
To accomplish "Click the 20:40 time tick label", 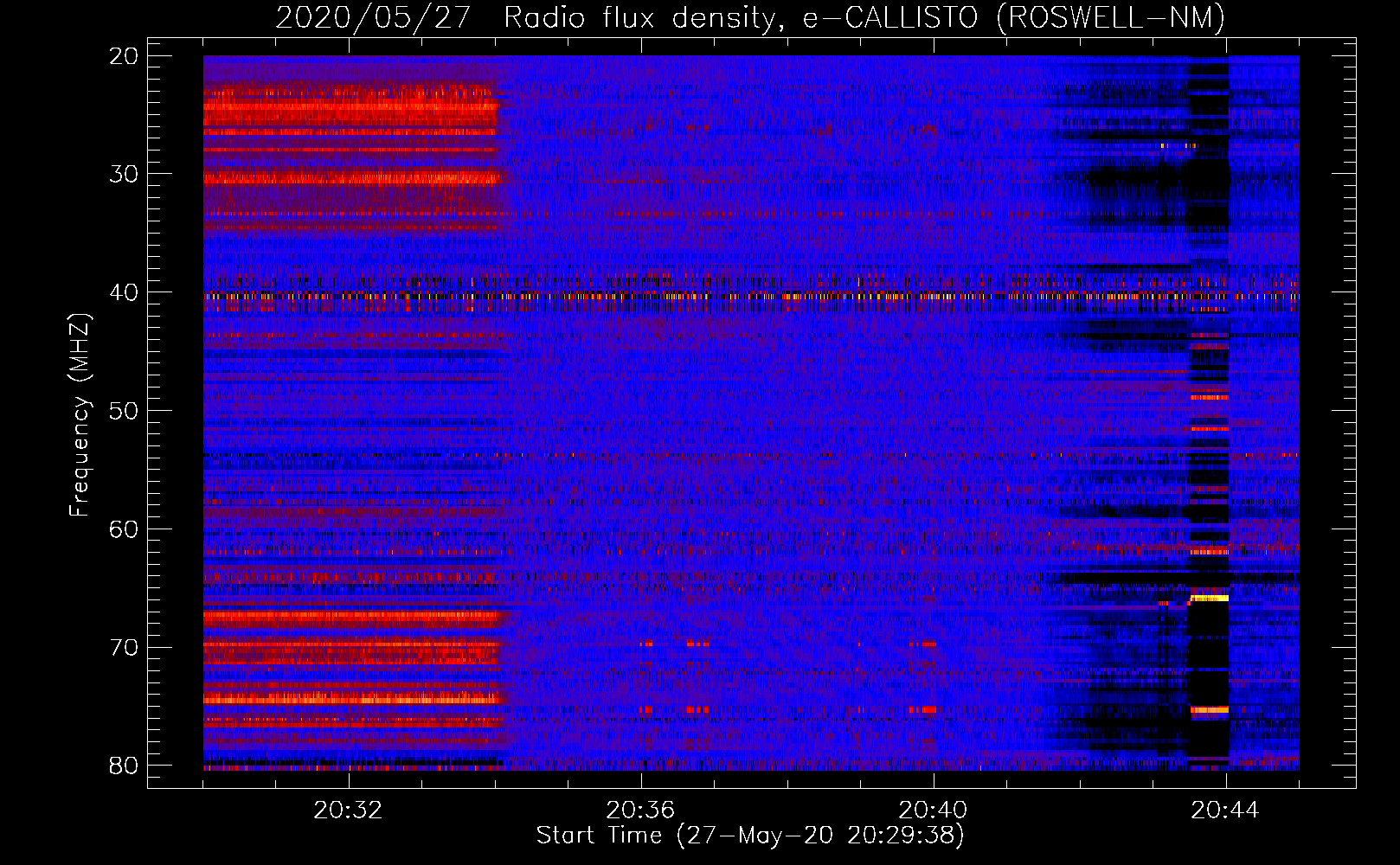I will (x=933, y=811).
